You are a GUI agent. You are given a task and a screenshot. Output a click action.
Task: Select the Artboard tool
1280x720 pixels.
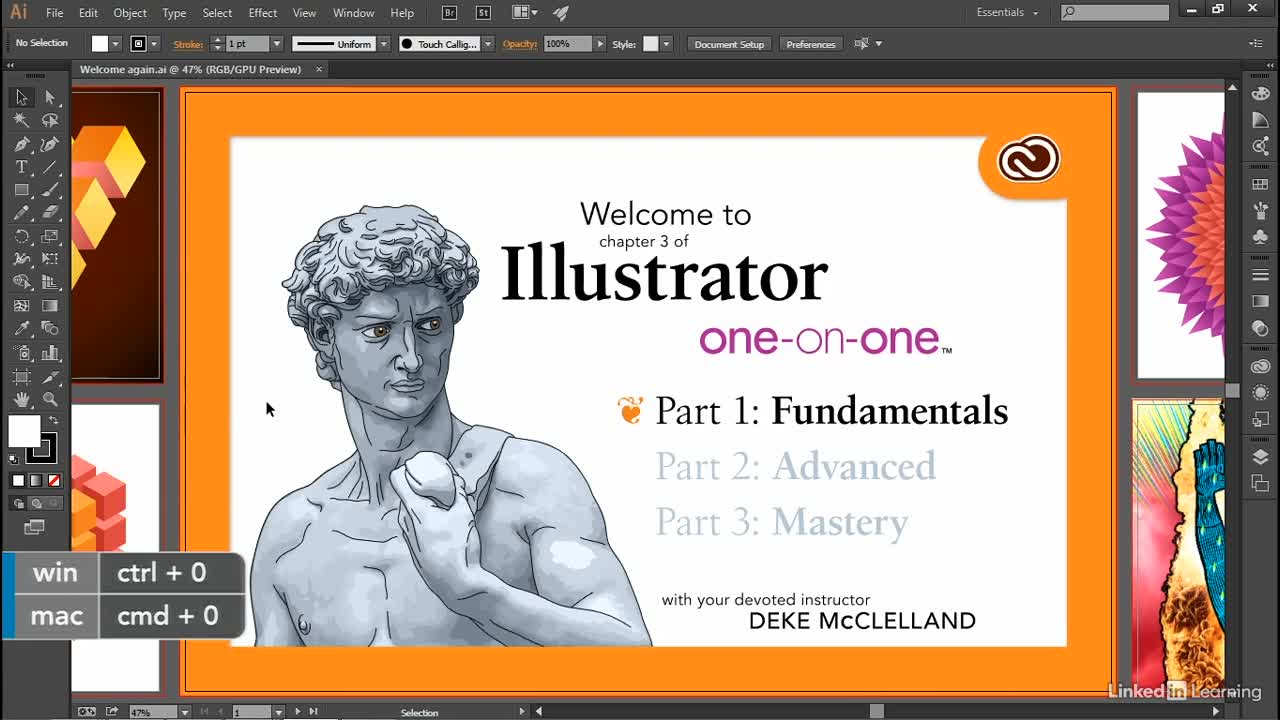click(x=21, y=377)
